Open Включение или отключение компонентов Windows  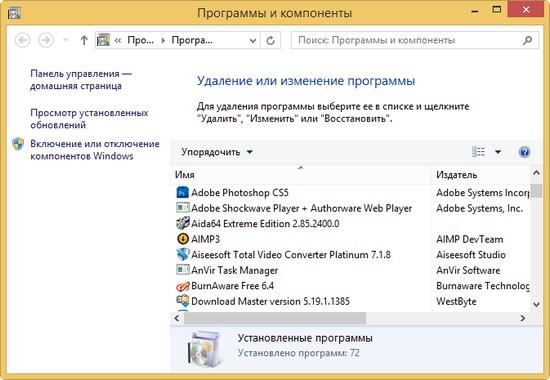click(95, 150)
